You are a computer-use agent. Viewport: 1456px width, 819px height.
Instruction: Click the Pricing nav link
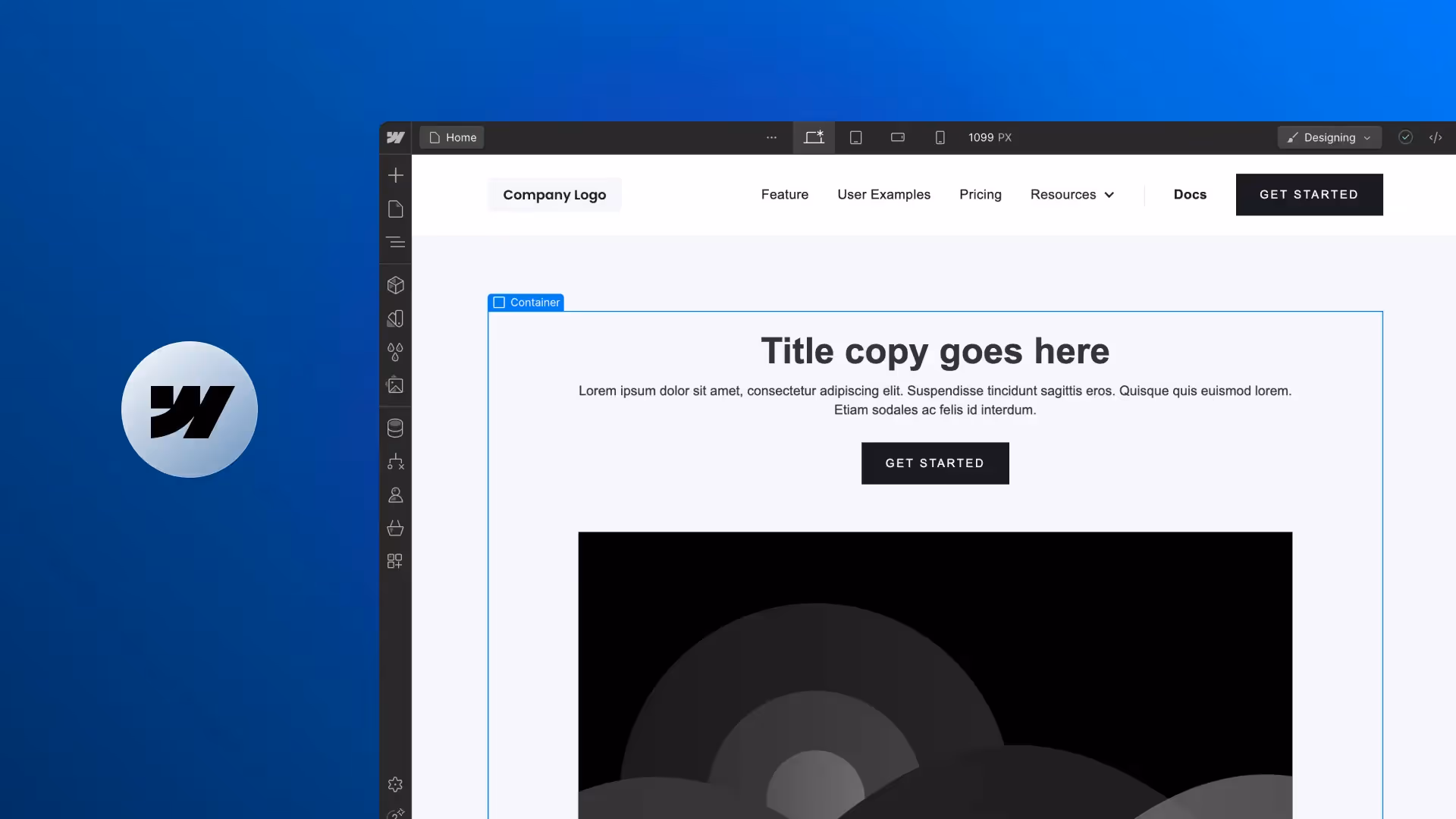tap(980, 195)
